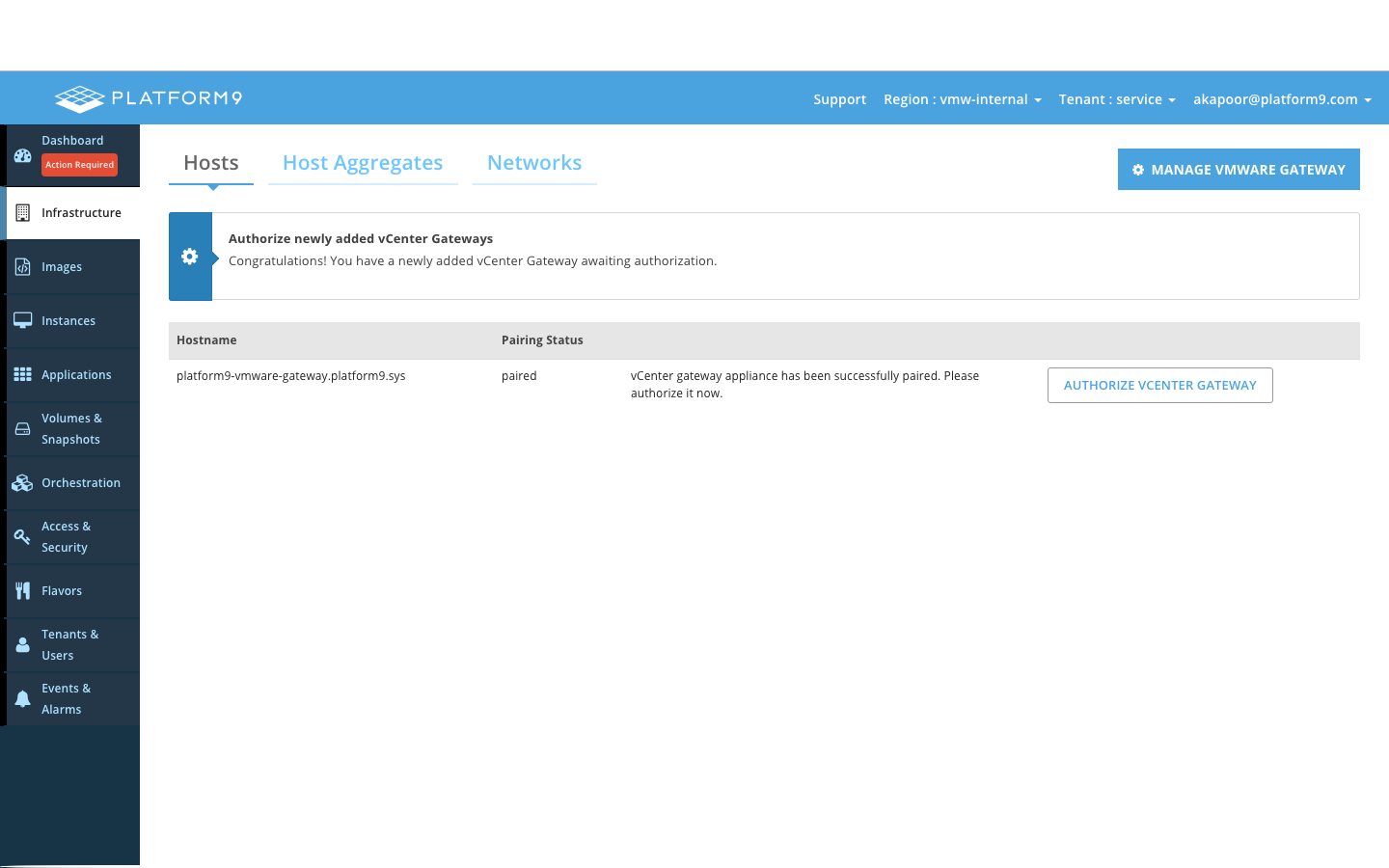The height and width of the screenshot is (868, 1389).
Task: Click the Authorize vCenter Gateway button
Action: (x=1159, y=385)
